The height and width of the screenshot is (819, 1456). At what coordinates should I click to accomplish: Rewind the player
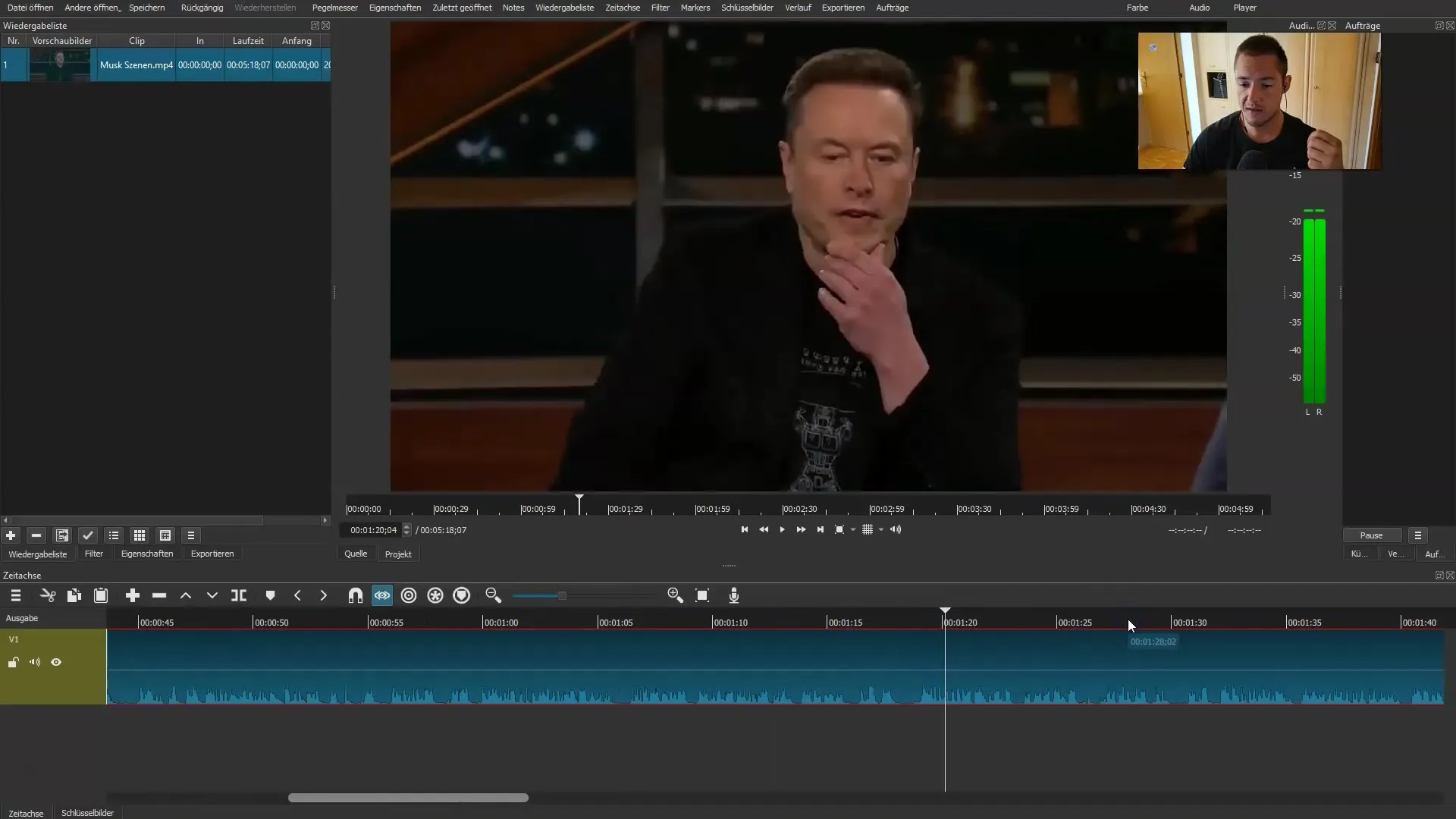click(x=764, y=530)
